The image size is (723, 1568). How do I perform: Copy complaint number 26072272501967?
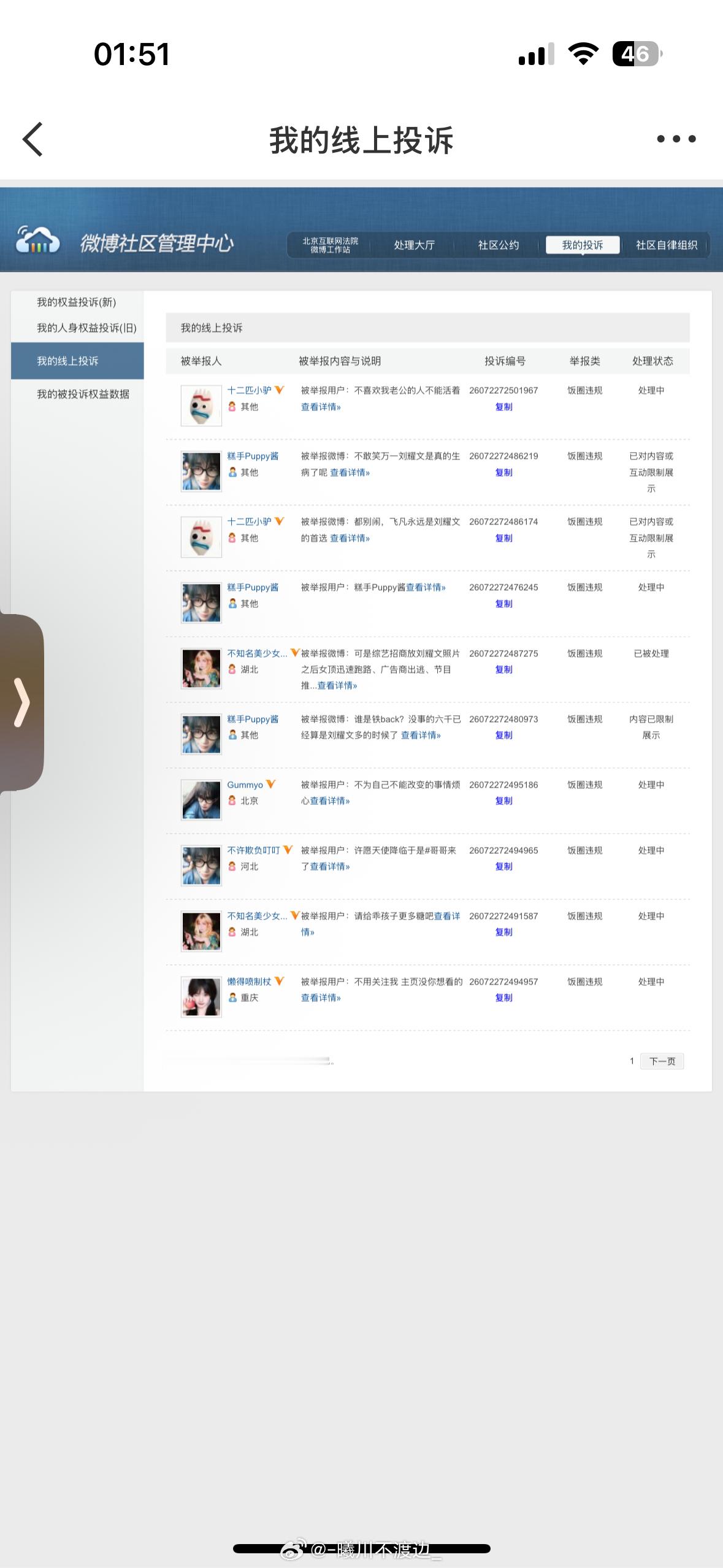(x=503, y=407)
